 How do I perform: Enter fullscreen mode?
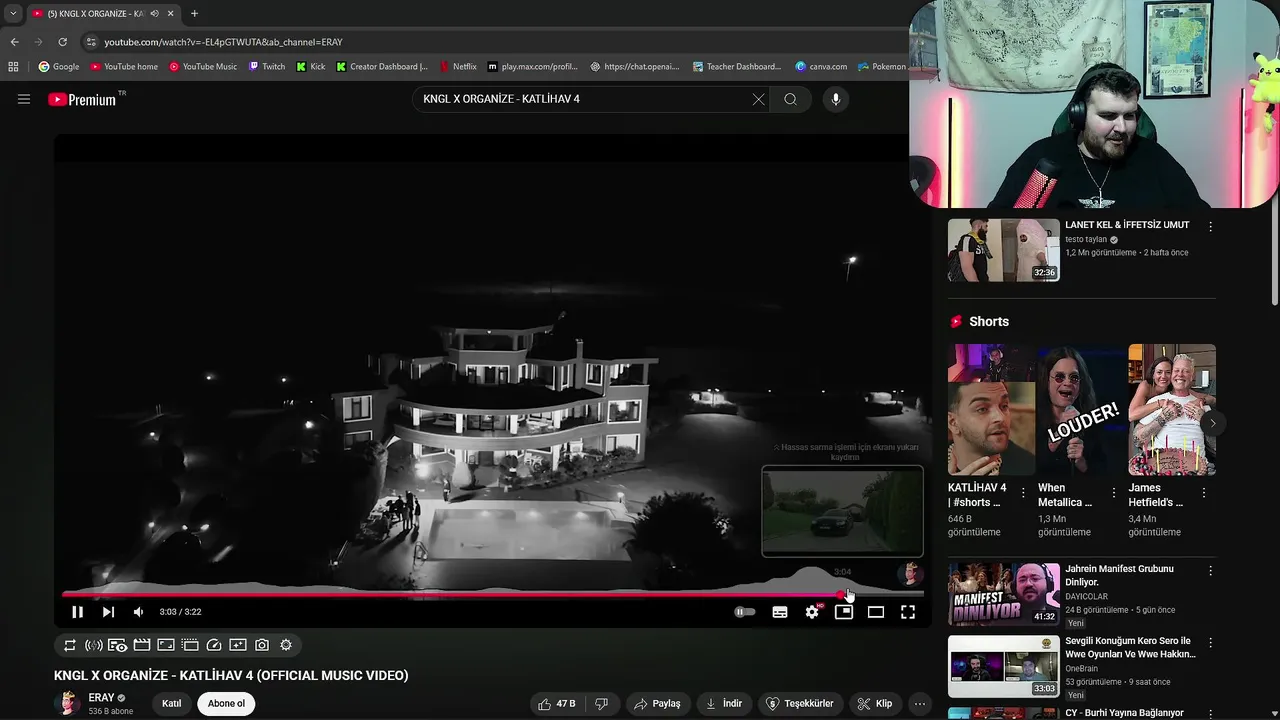click(908, 612)
